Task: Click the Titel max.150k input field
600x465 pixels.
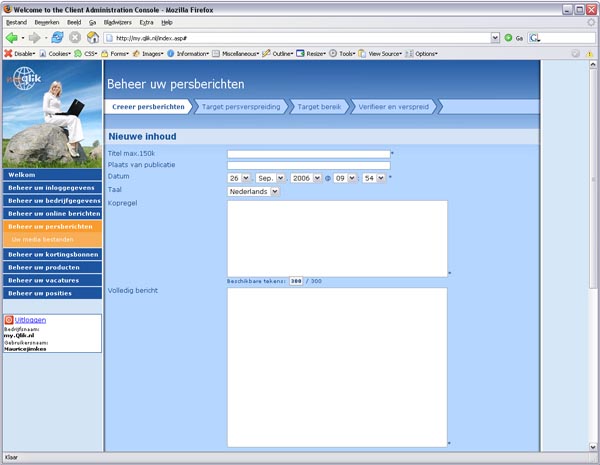Action: pyautogui.click(x=308, y=154)
